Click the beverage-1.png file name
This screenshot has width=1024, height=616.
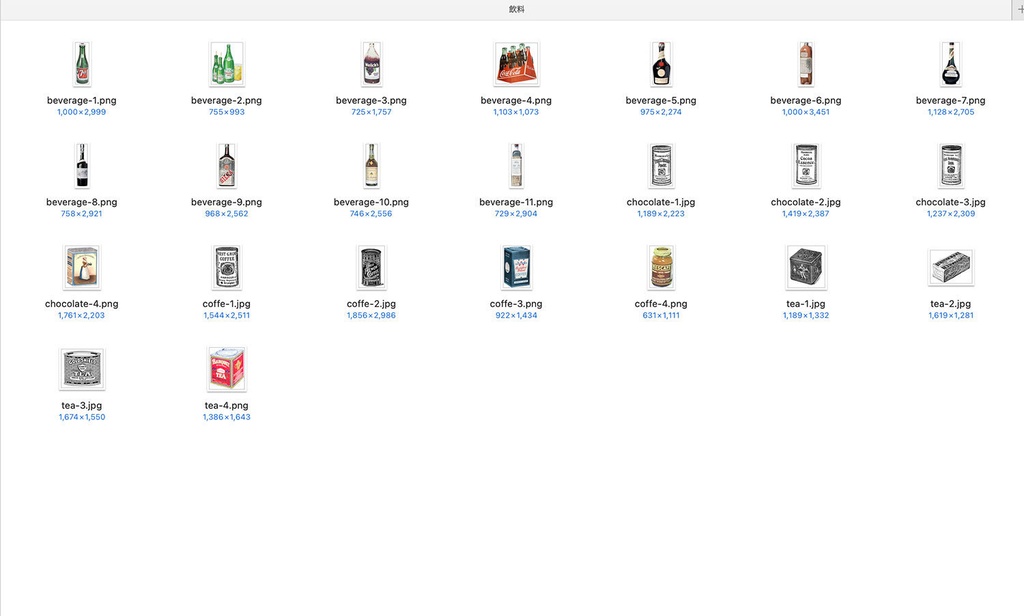82,101
